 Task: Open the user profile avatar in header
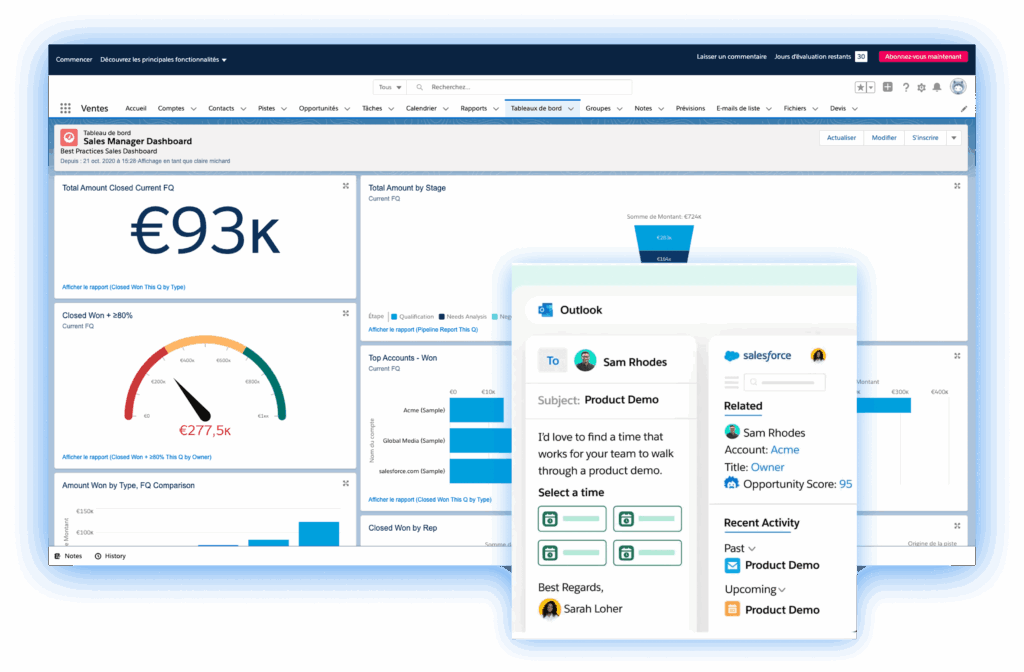point(958,86)
